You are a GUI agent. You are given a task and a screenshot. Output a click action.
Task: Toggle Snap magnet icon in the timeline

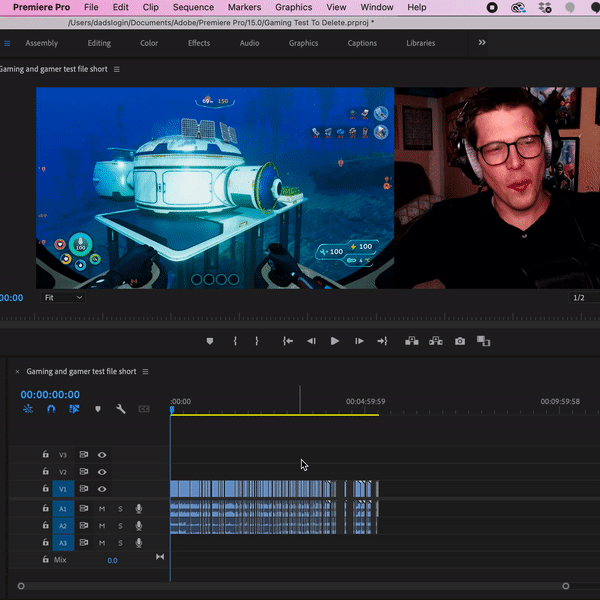click(x=51, y=409)
